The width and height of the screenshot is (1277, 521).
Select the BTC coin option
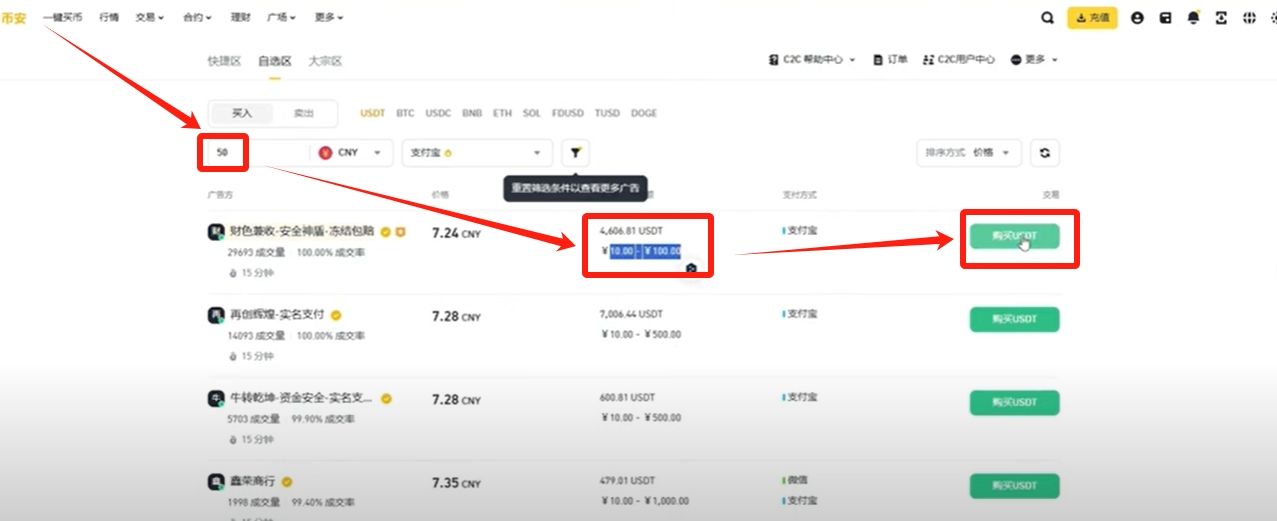(405, 113)
